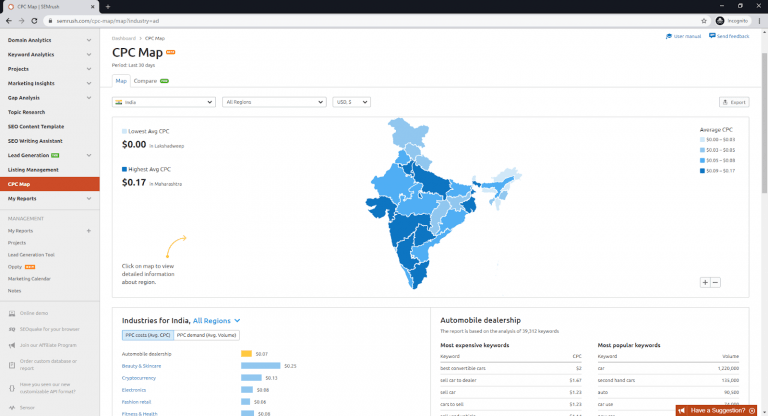Select PPC costs (Avg. CPC) toggle
Viewport: 768px width, 416px height.
(x=147, y=335)
